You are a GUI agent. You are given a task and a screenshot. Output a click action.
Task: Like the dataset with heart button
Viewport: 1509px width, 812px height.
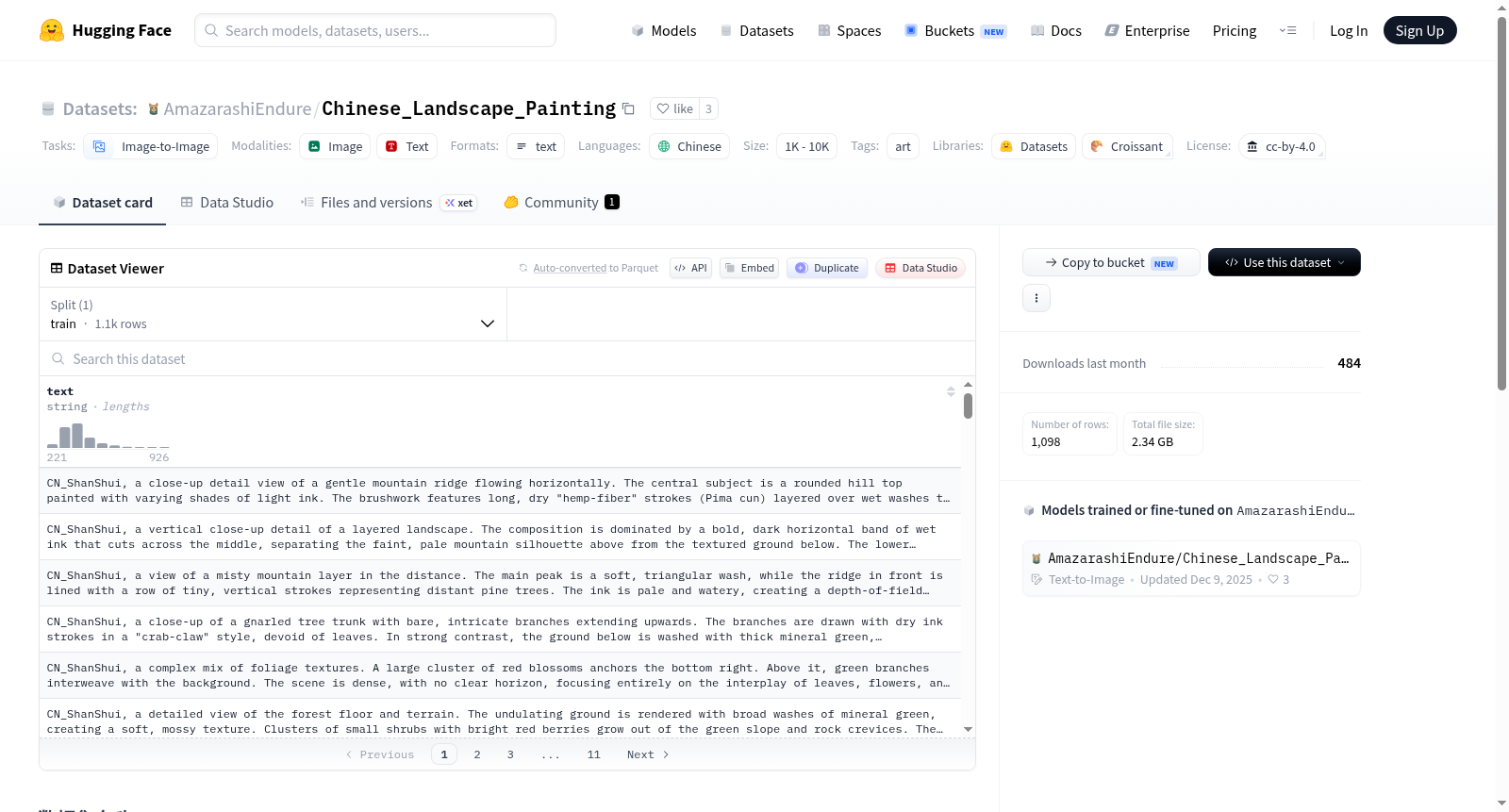(x=674, y=108)
